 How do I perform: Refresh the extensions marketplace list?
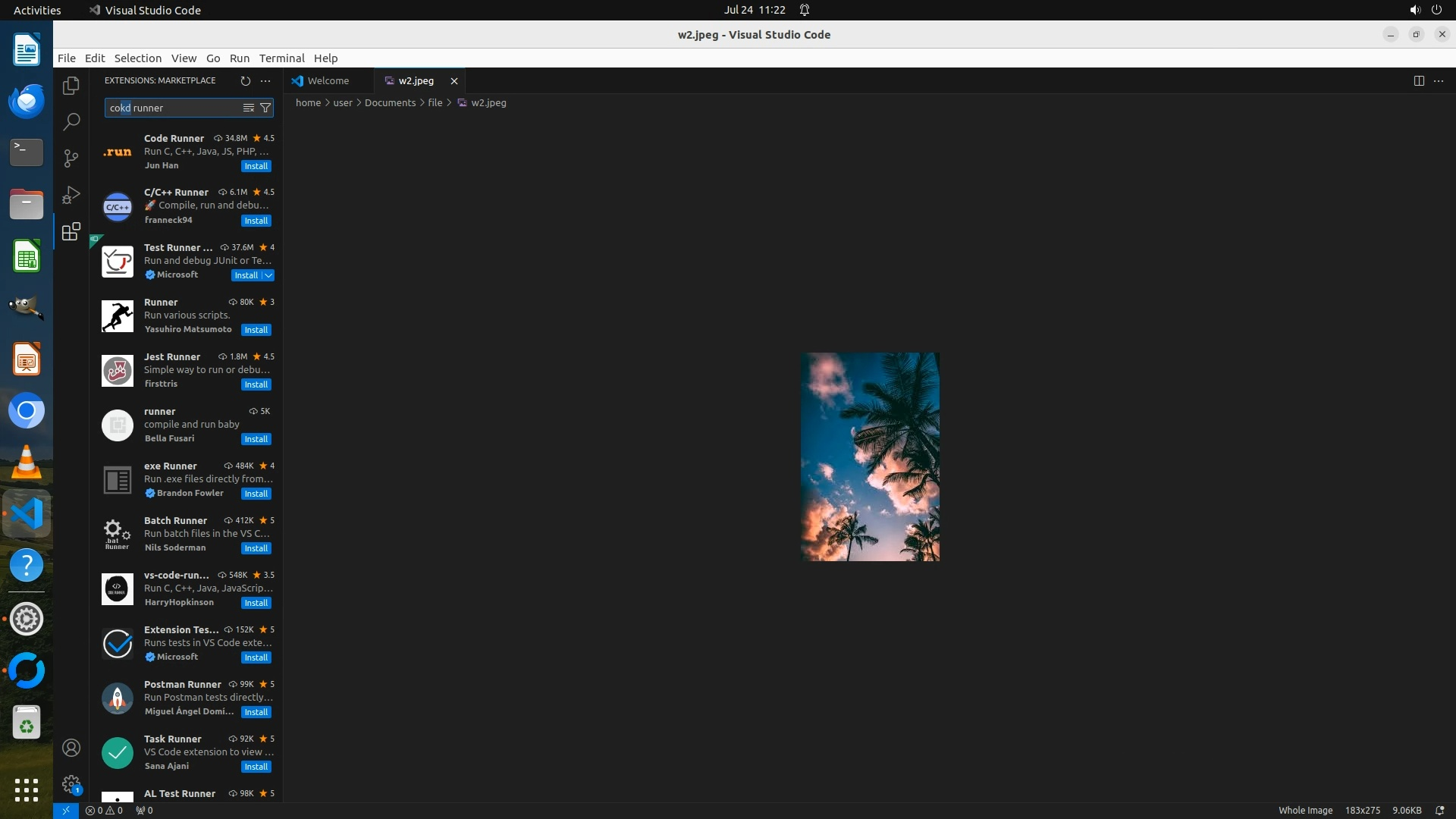[x=245, y=80]
